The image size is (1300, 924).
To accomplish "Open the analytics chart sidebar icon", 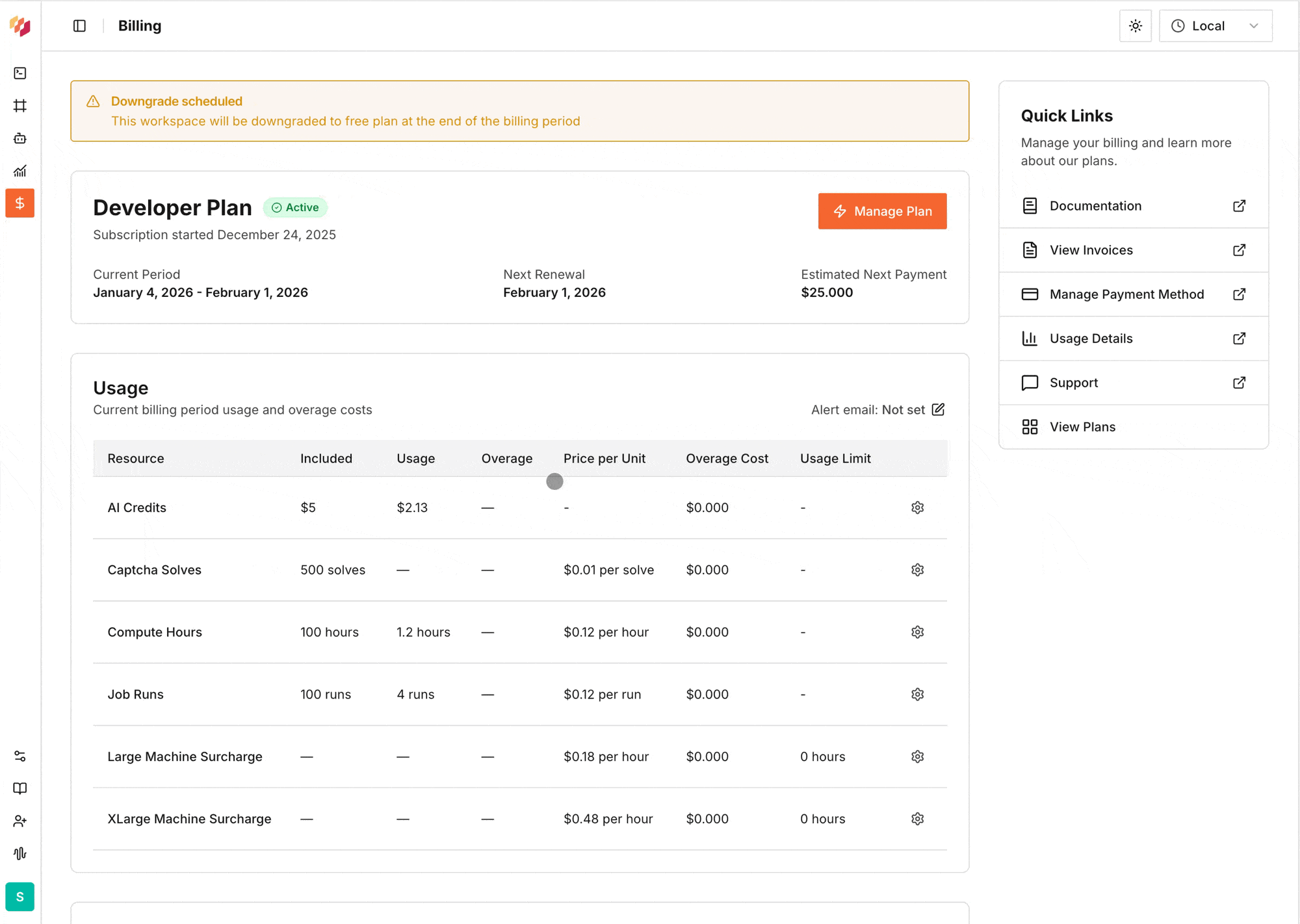I will [20, 171].
